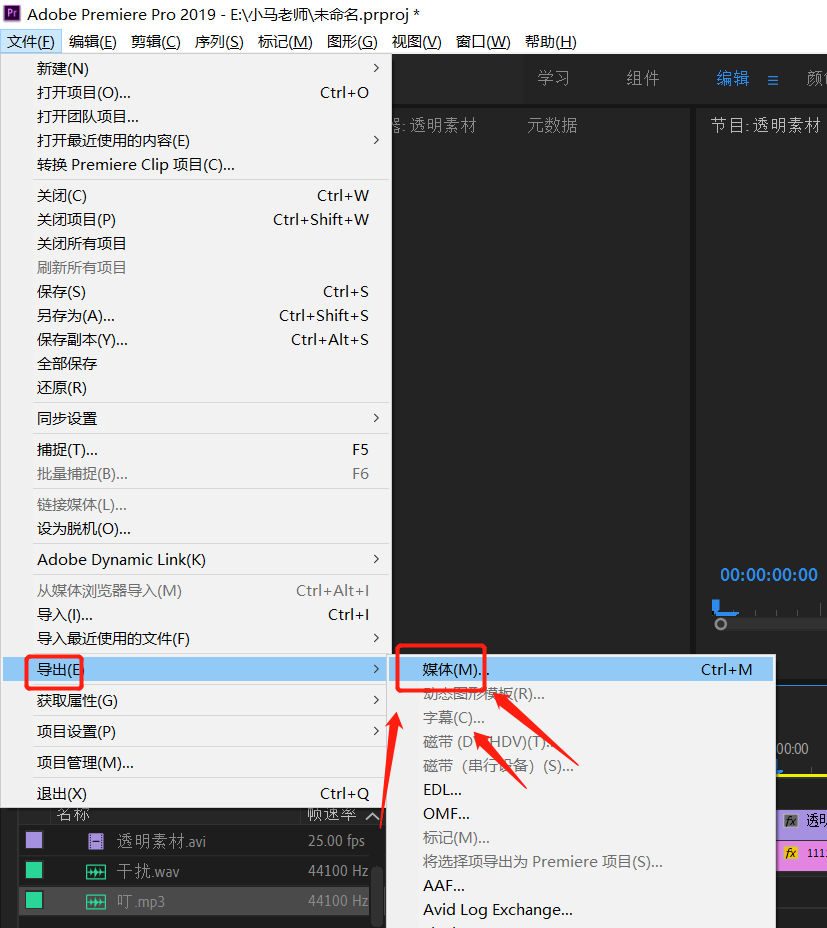Sort by 帧速率 column header
This screenshot has width=827, height=928.
point(332,815)
